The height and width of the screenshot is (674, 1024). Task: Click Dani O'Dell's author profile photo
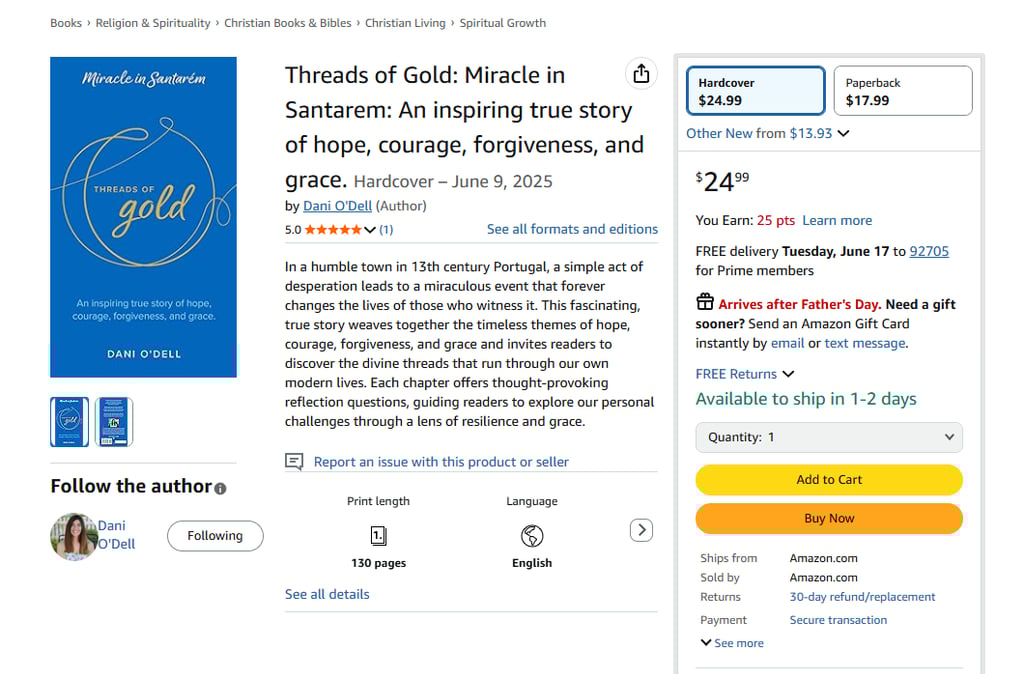73,536
